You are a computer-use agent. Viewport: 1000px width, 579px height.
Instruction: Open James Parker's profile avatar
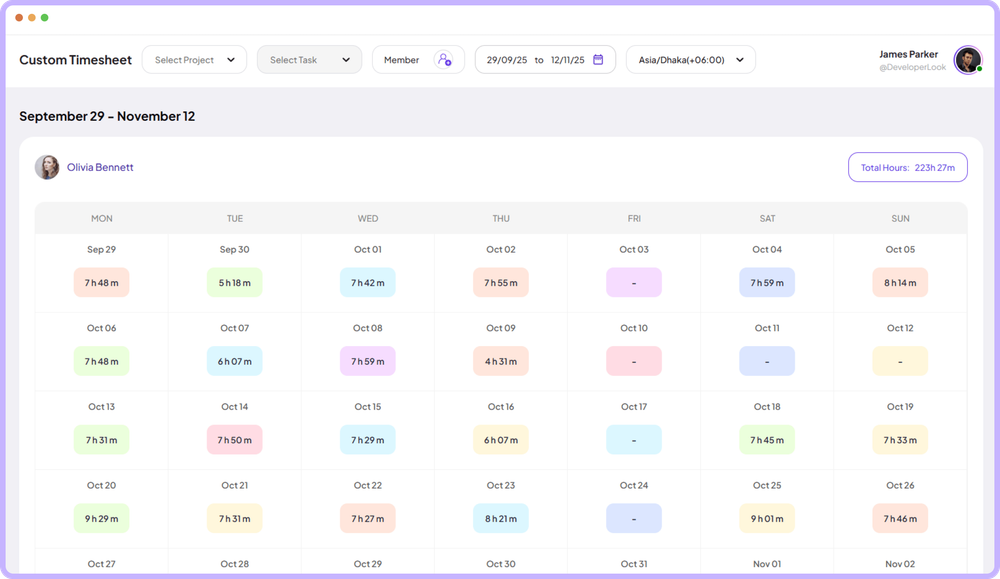[x=967, y=60]
